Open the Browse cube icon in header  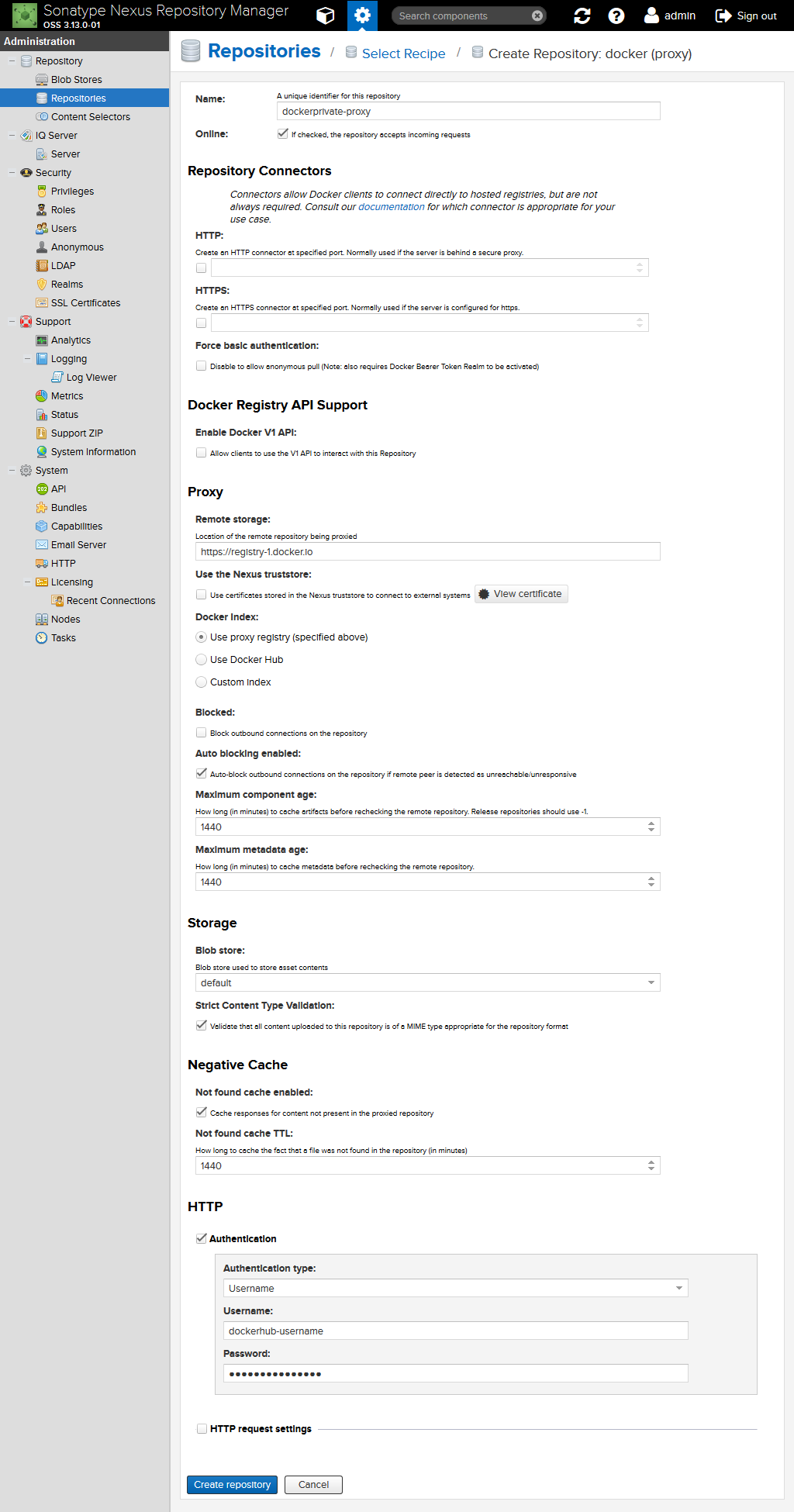click(x=326, y=16)
